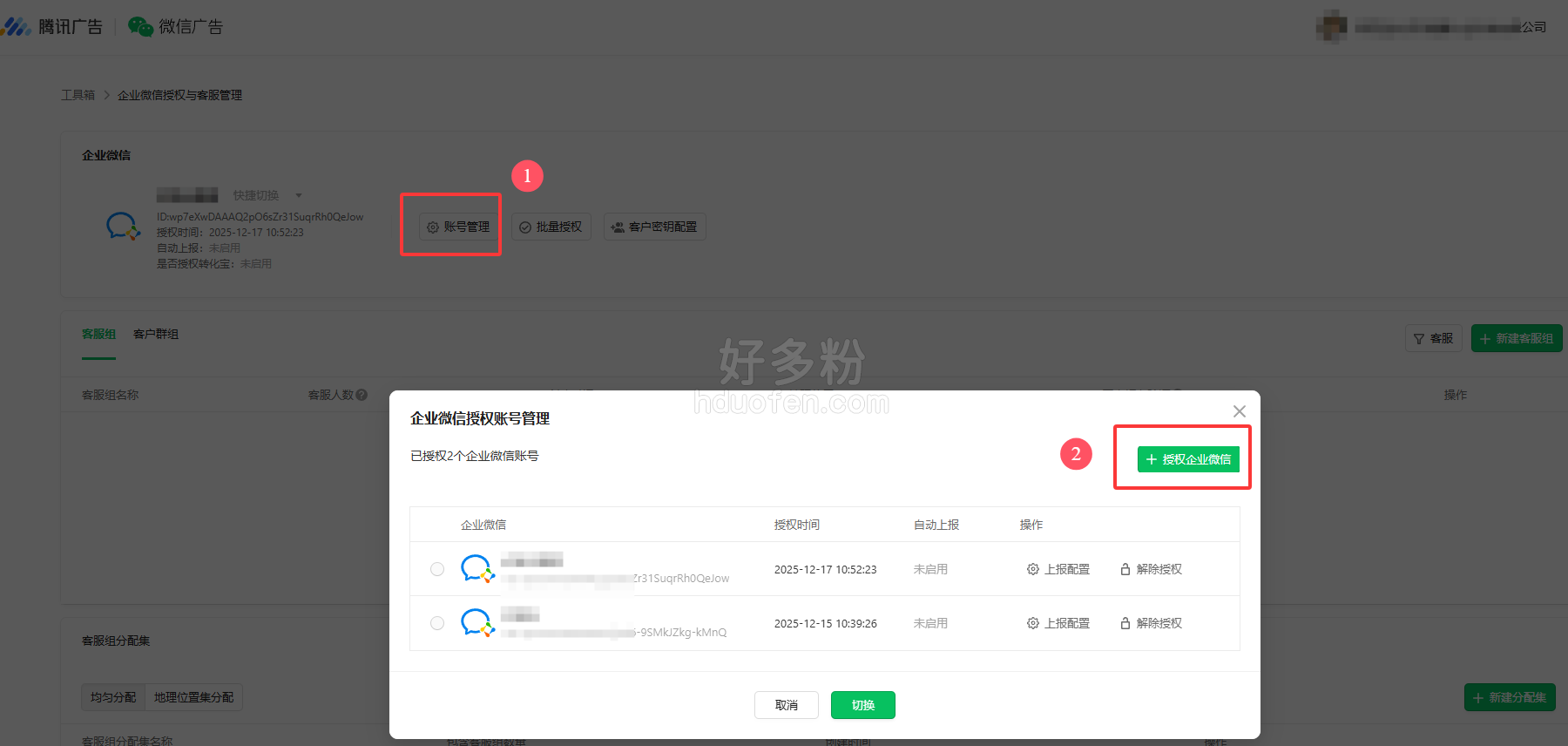
Task: Select the second 企业微信 account radio button
Action: click(437, 623)
